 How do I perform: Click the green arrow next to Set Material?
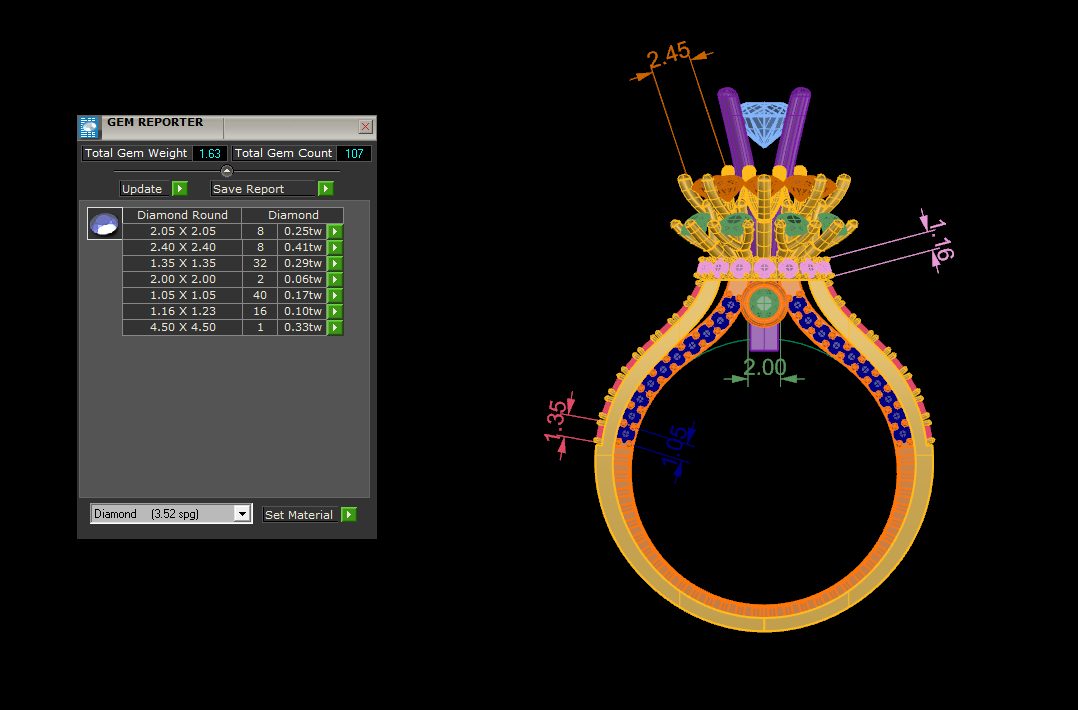pos(349,514)
